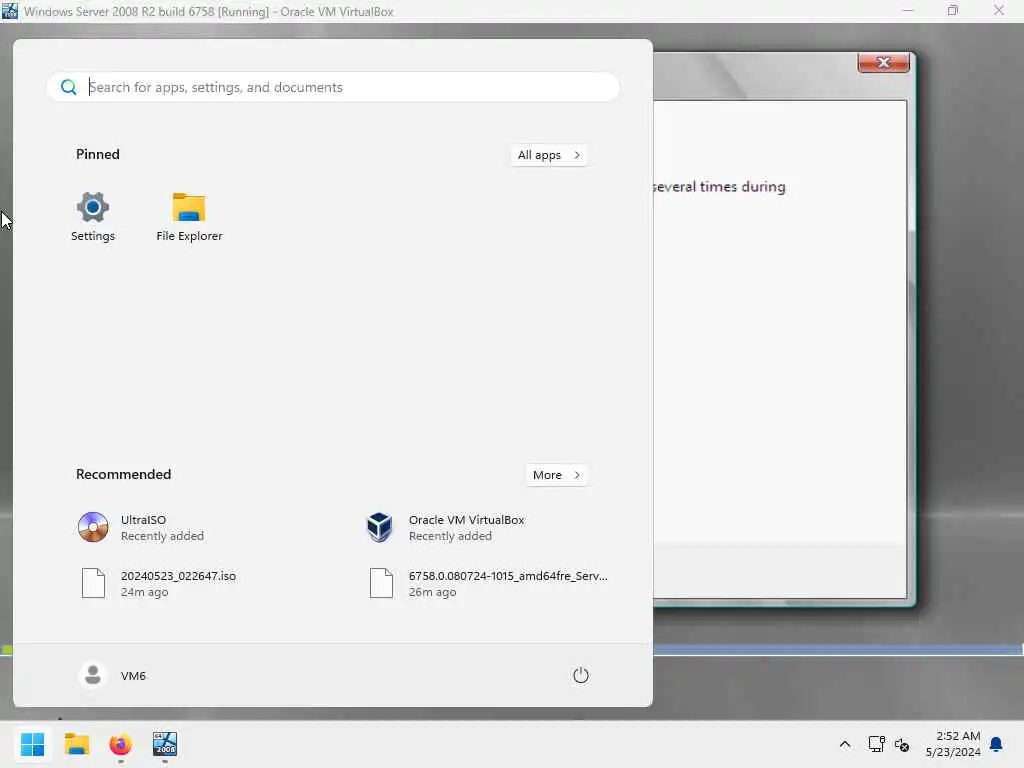Open the notification bell icon
Screen dimensions: 1024x768
point(997,744)
